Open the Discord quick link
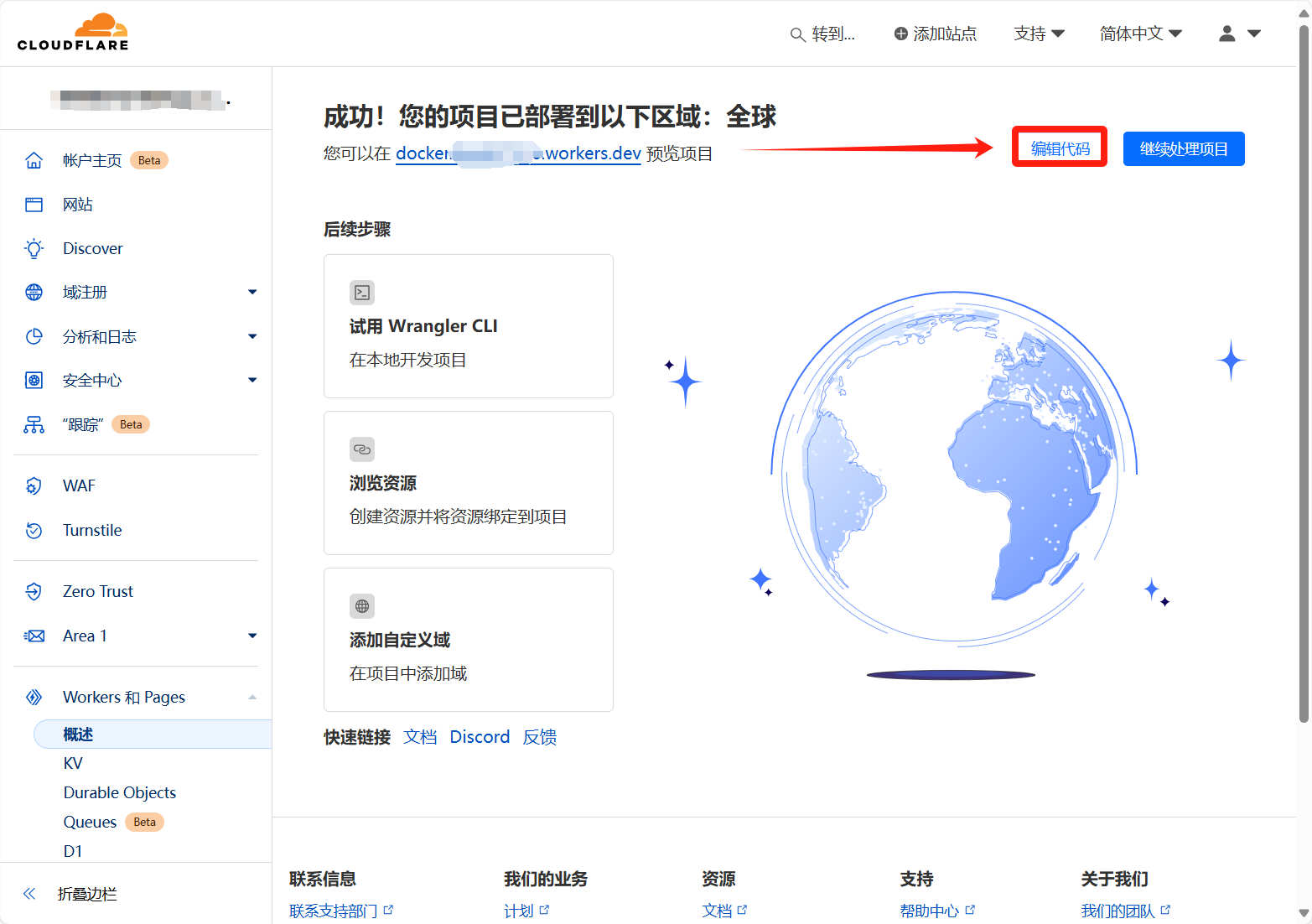This screenshot has width=1312, height=924. [x=480, y=737]
